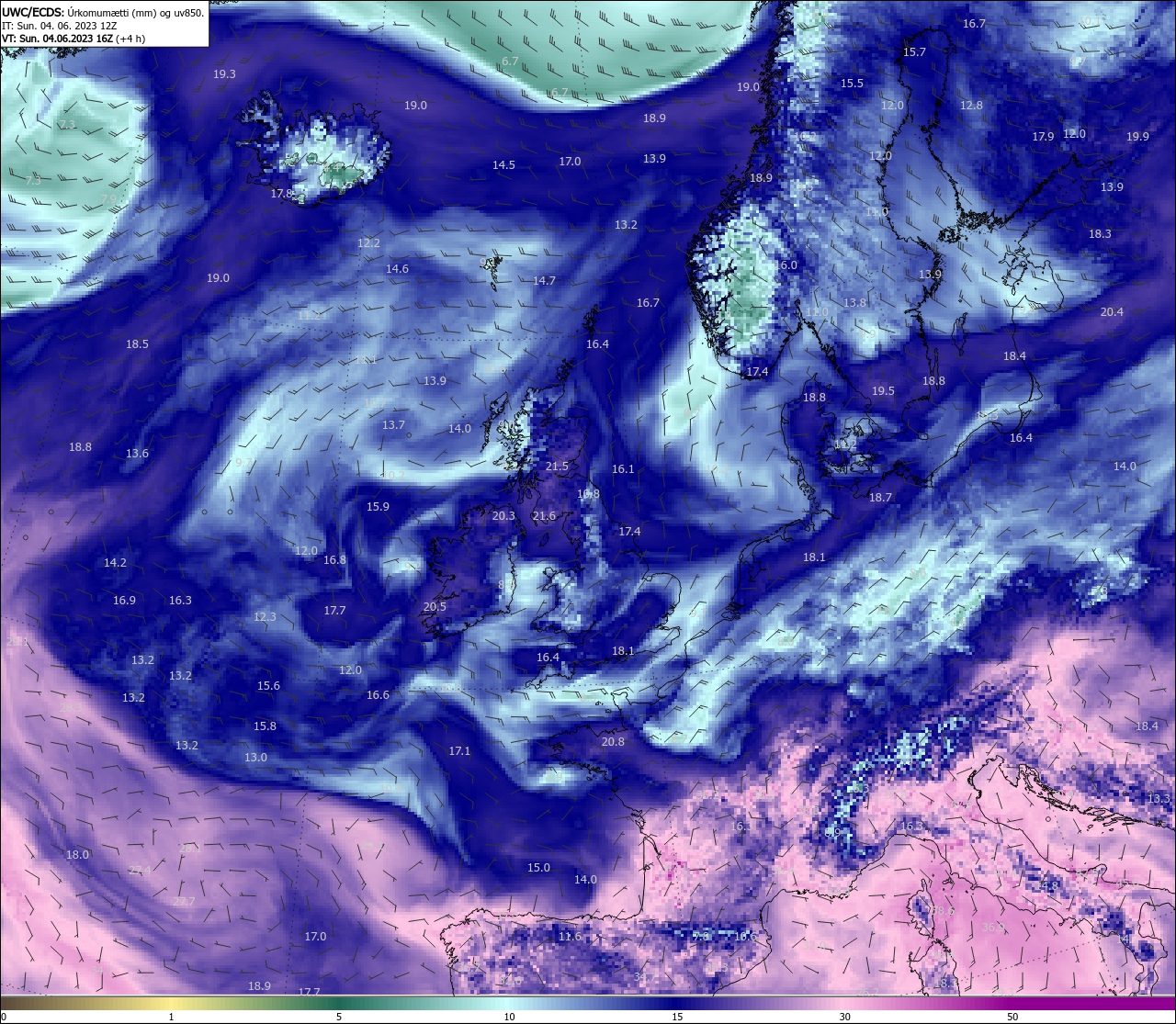The height and width of the screenshot is (1024, 1176).
Task: Click the 'UWC/ECDS: Úrkomumætti (mm) og uv850.' title
Action: click(x=103, y=13)
